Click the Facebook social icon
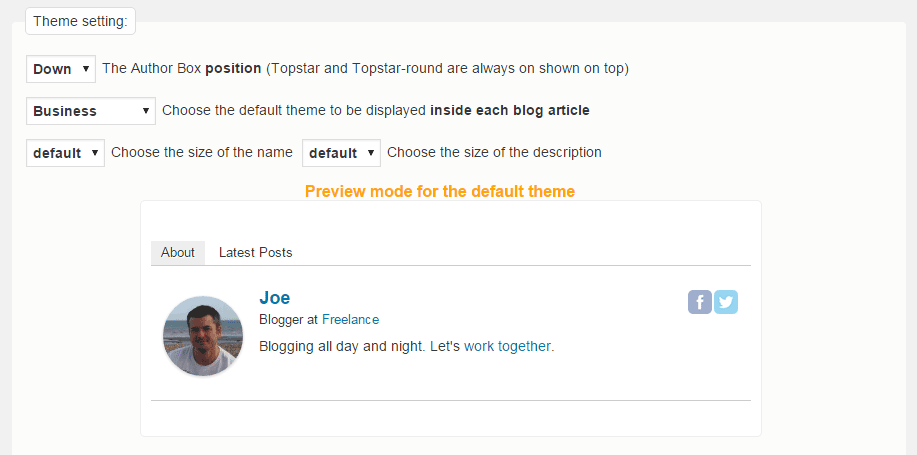 point(699,302)
